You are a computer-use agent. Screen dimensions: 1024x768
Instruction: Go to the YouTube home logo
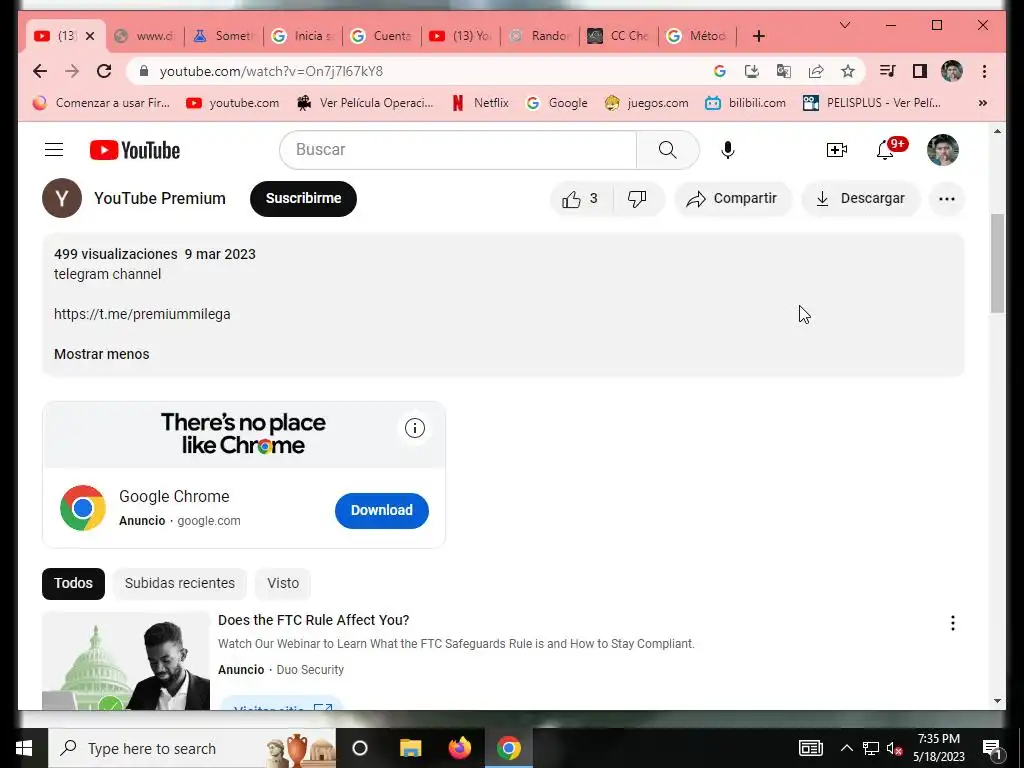pyautogui.click(x=135, y=150)
